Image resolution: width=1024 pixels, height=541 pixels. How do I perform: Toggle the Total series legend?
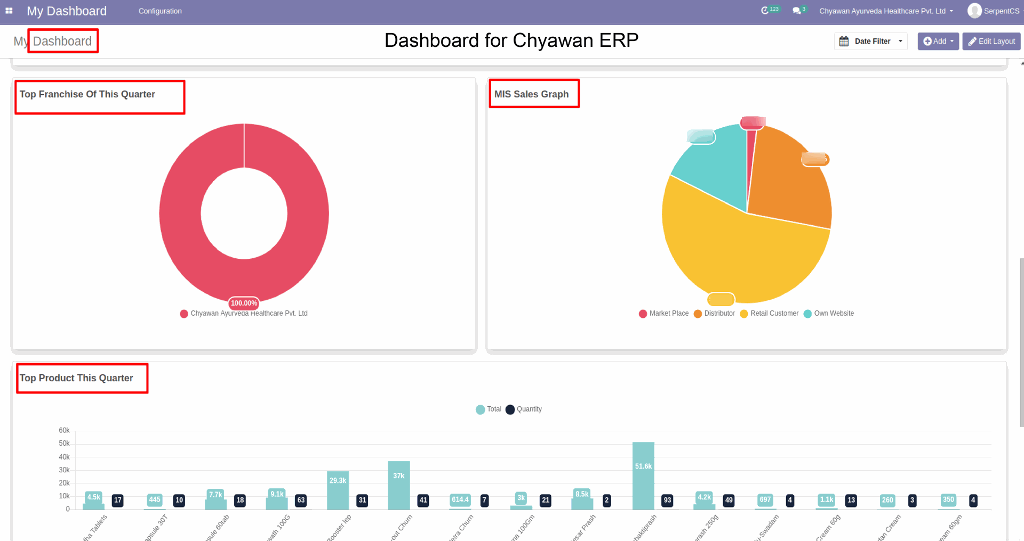pos(488,409)
